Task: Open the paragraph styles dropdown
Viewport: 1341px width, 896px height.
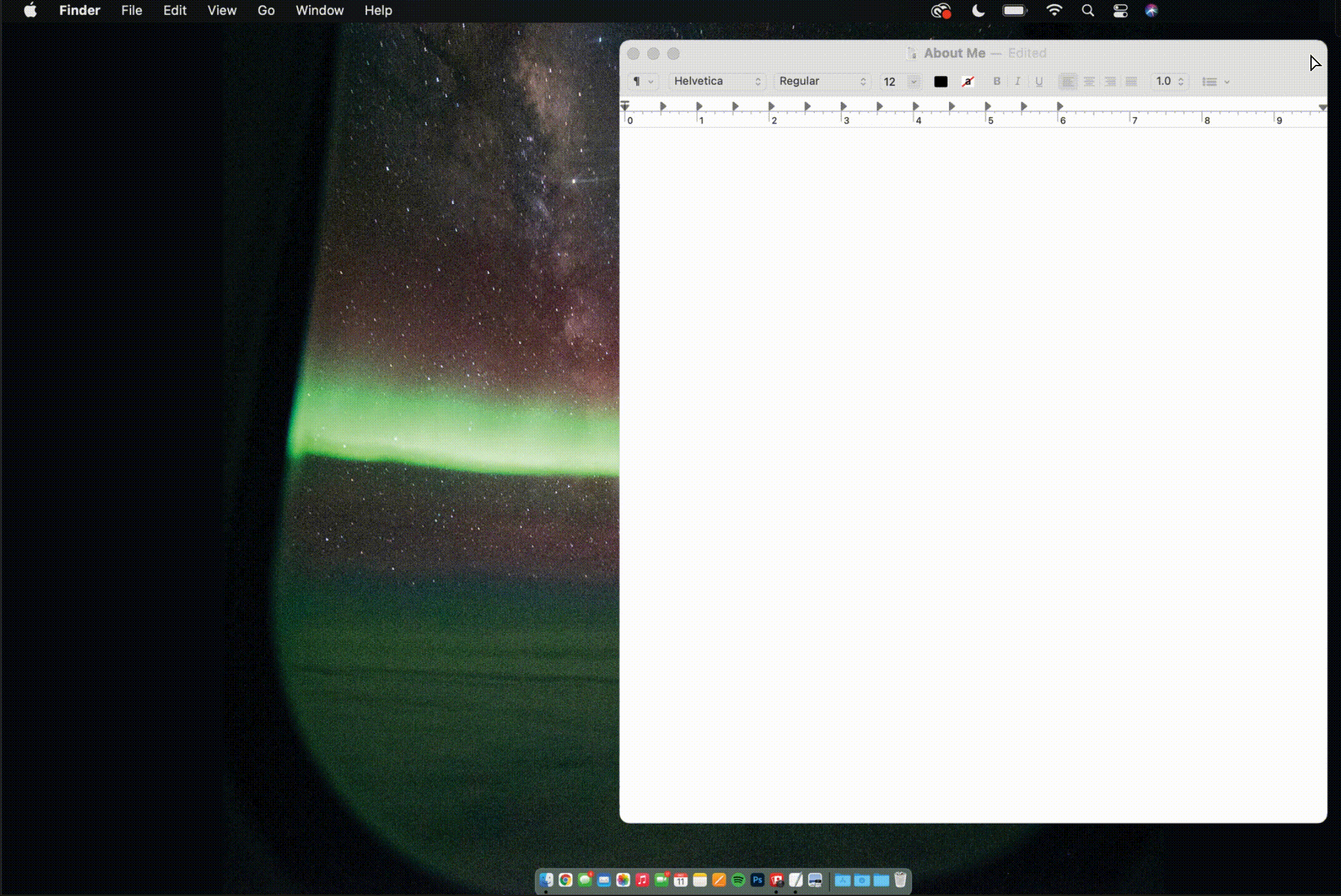Action: [642, 81]
